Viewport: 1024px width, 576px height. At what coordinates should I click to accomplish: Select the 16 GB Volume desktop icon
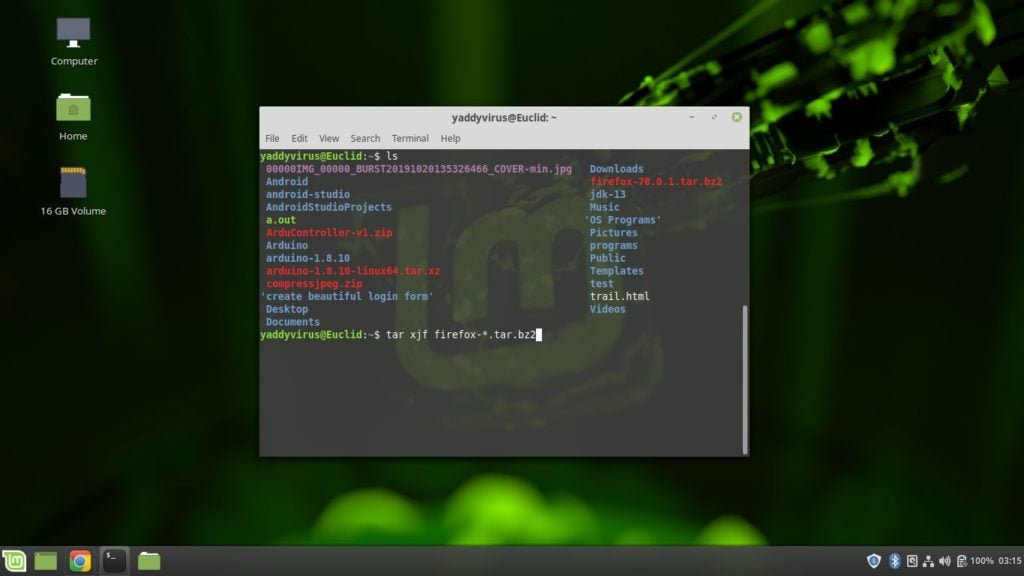(73, 191)
